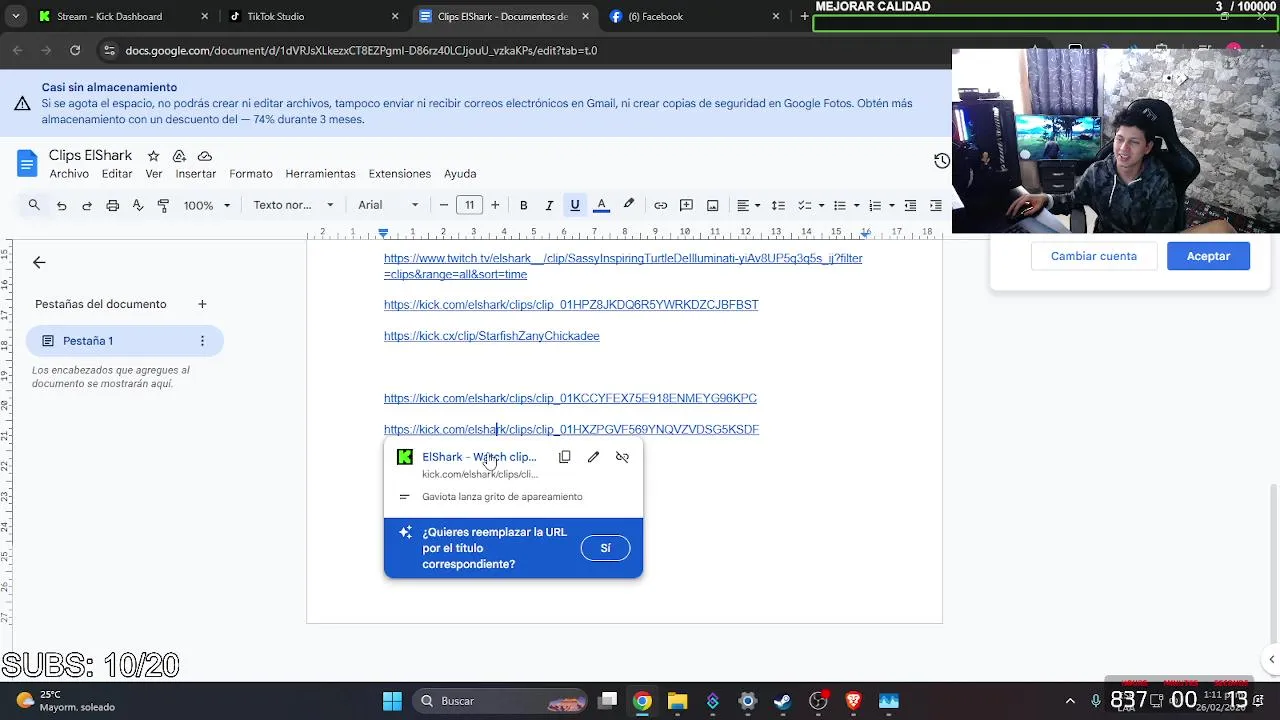This screenshot has height=720, width=1280.
Task: Activate the paint format tool
Action: click(x=163, y=205)
